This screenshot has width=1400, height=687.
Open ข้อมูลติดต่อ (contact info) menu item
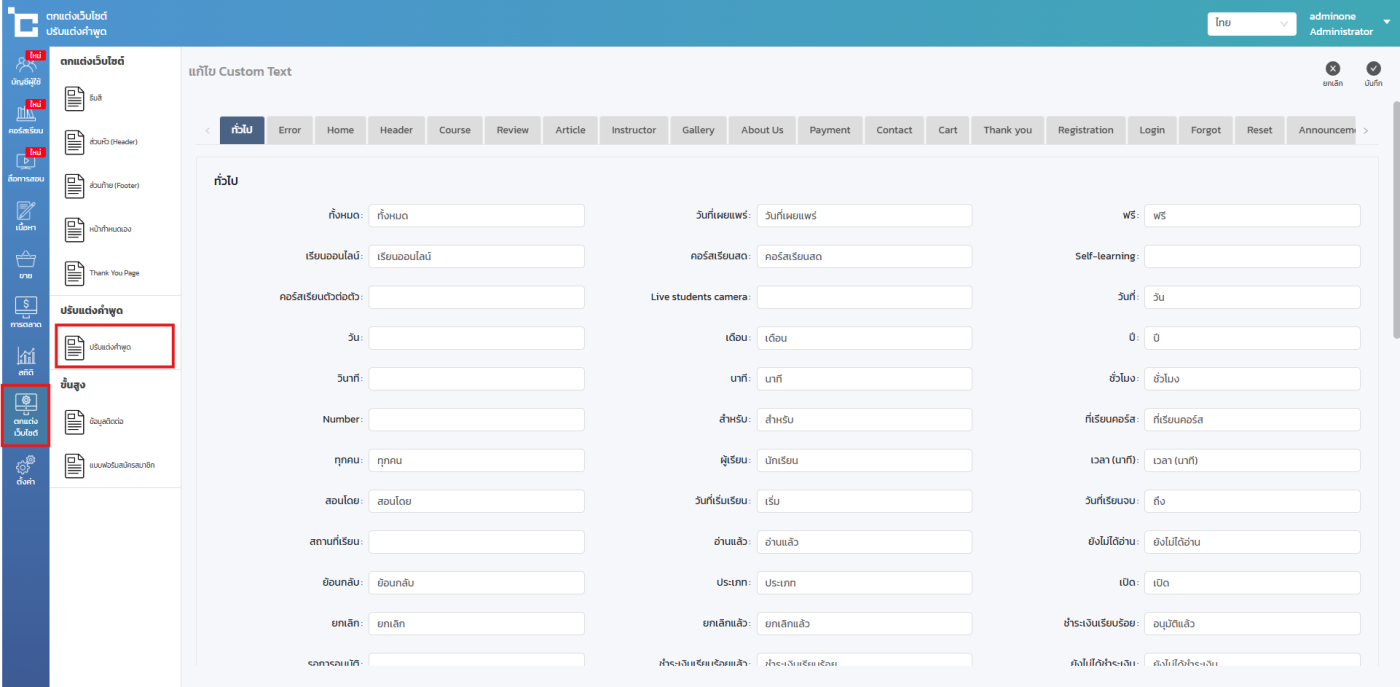coord(112,422)
